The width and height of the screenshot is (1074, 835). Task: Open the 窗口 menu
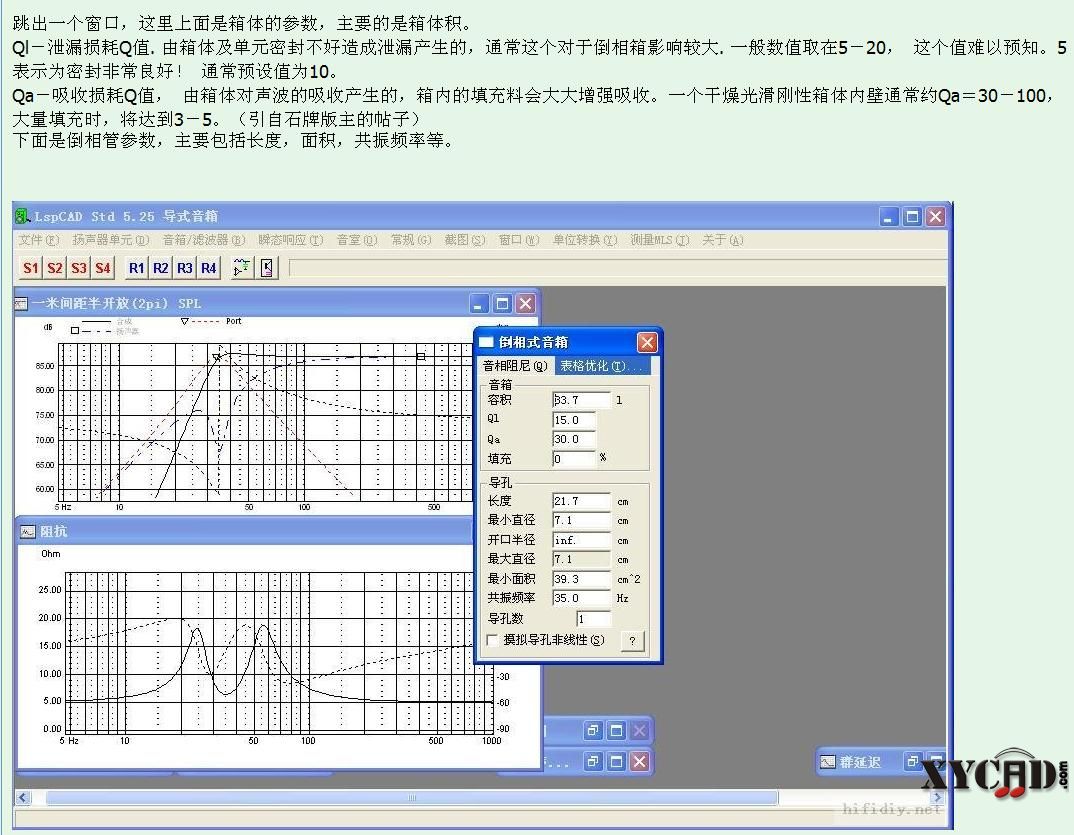click(519, 240)
